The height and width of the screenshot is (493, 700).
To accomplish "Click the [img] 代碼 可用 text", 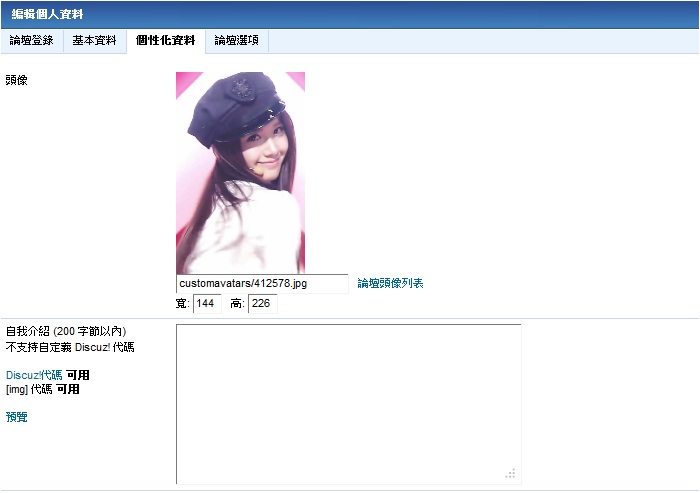I will coord(43,389).
